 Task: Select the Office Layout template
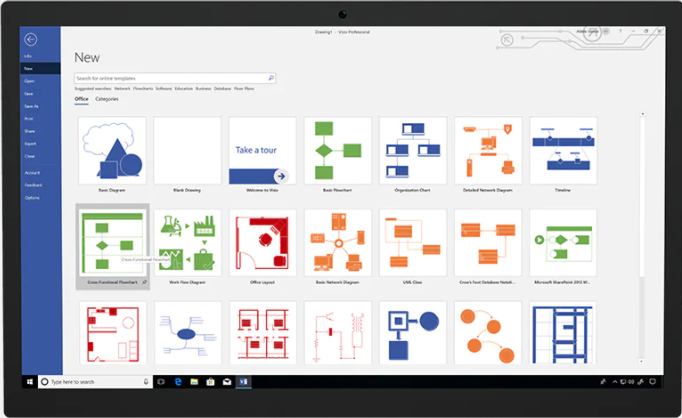262,243
